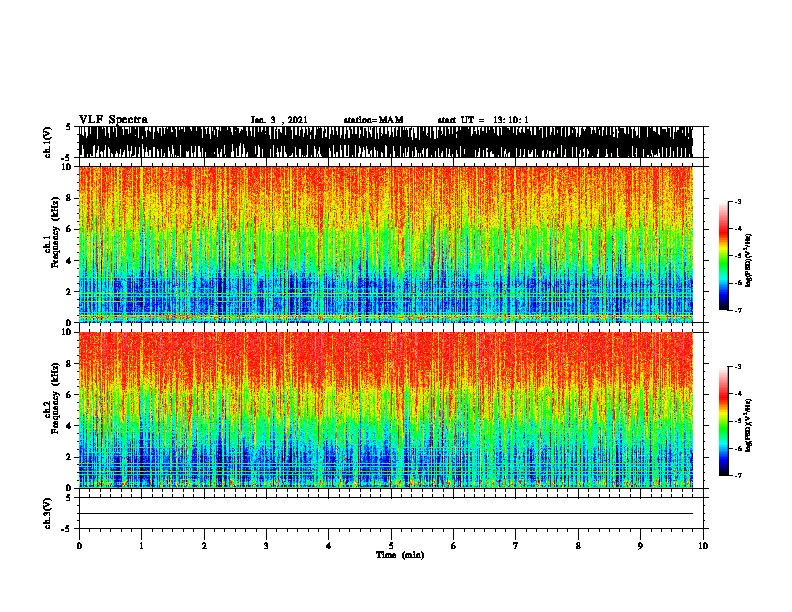Click the 'station=MAM' header label
792x612 pixels.
pyautogui.click(x=373, y=120)
